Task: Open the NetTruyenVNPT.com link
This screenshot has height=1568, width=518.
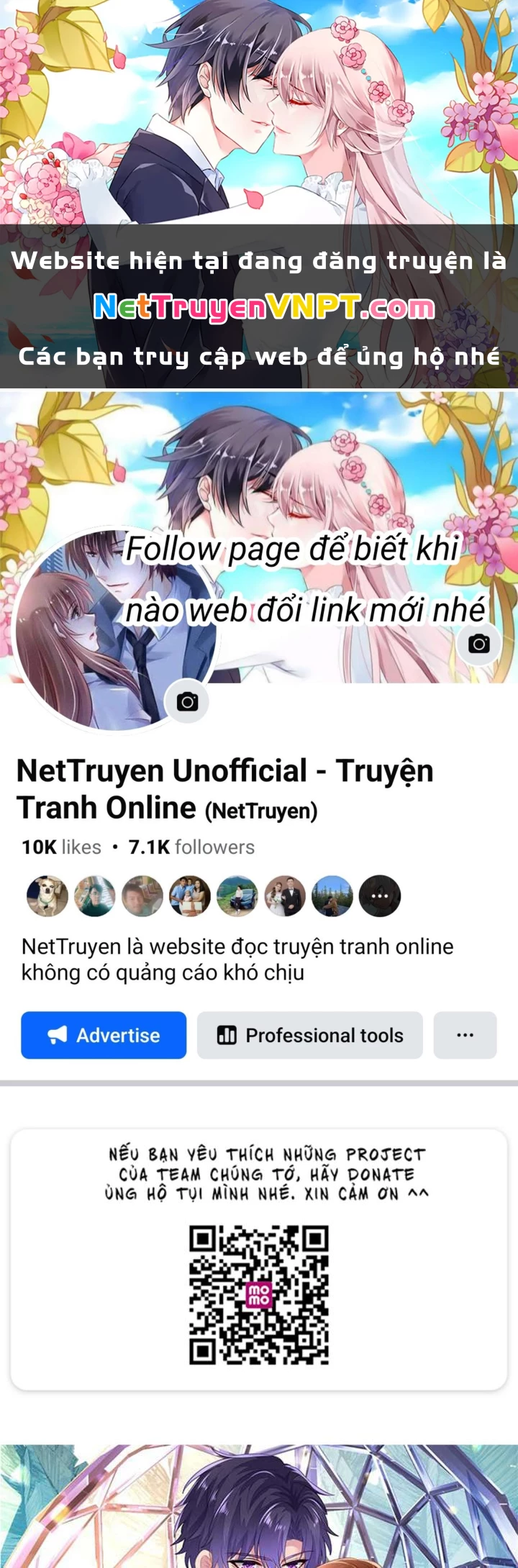Action: click(x=264, y=308)
